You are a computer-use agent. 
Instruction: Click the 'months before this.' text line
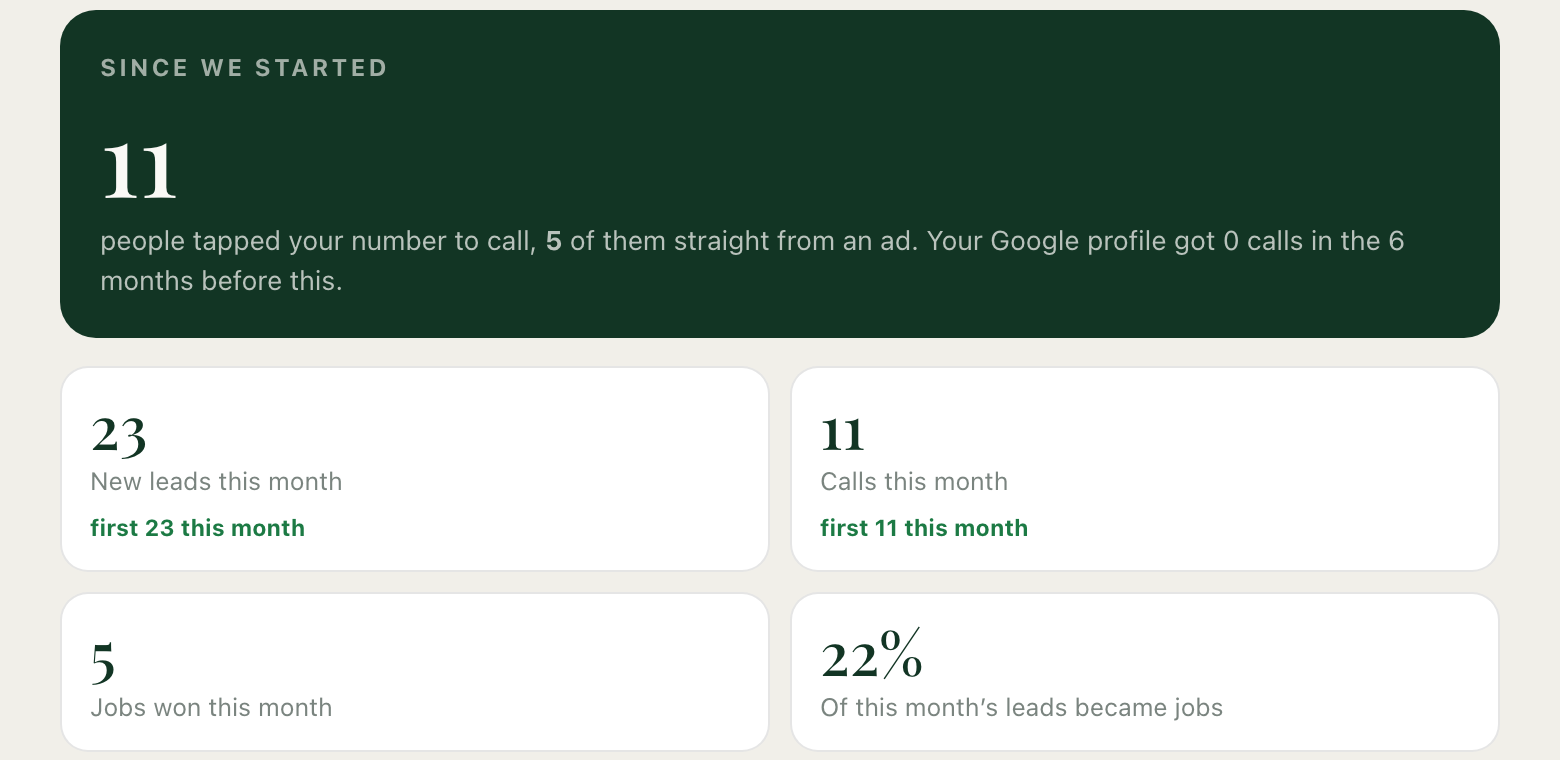click(x=221, y=281)
